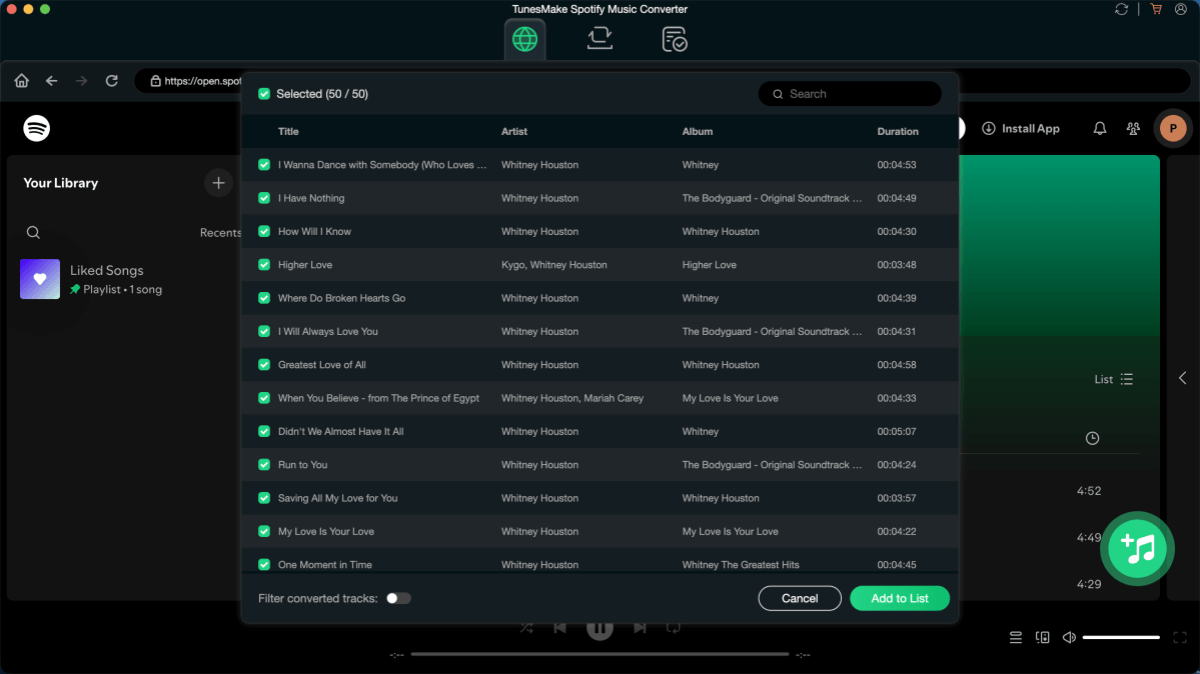This screenshot has width=1200, height=674.
Task: Click the Add to List button
Action: (x=900, y=598)
